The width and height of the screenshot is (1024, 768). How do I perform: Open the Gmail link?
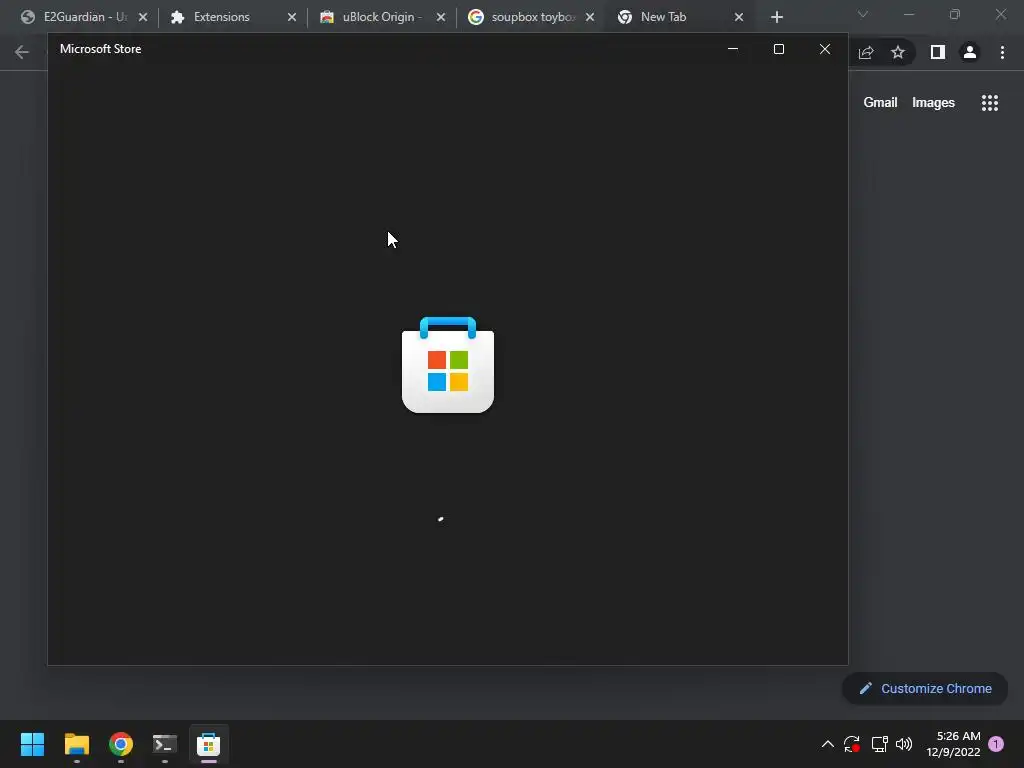coord(880,103)
